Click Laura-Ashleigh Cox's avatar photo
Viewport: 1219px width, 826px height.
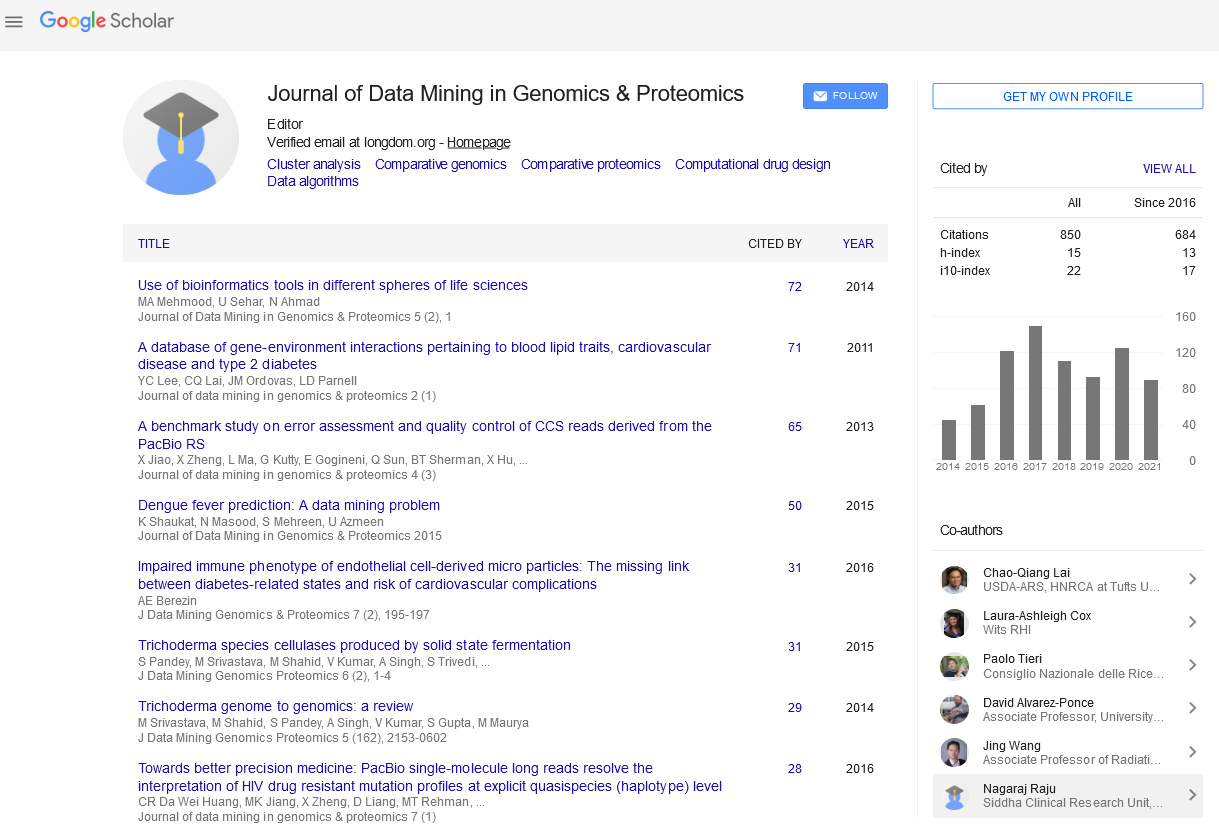point(954,623)
